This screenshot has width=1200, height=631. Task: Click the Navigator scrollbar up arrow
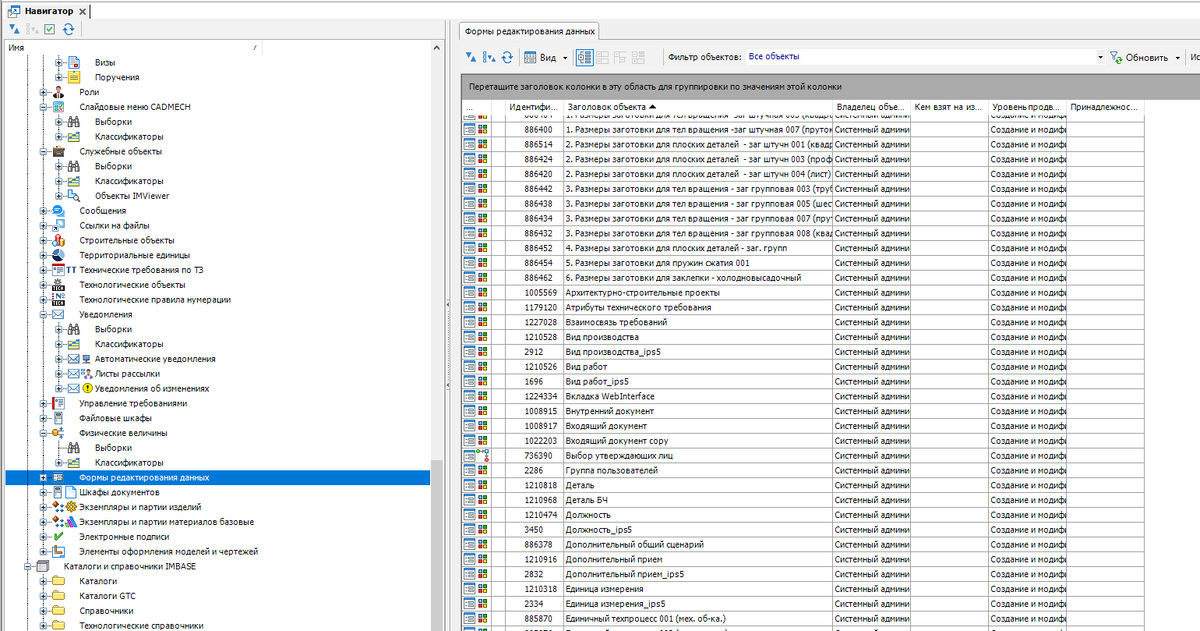click(436, 47)
